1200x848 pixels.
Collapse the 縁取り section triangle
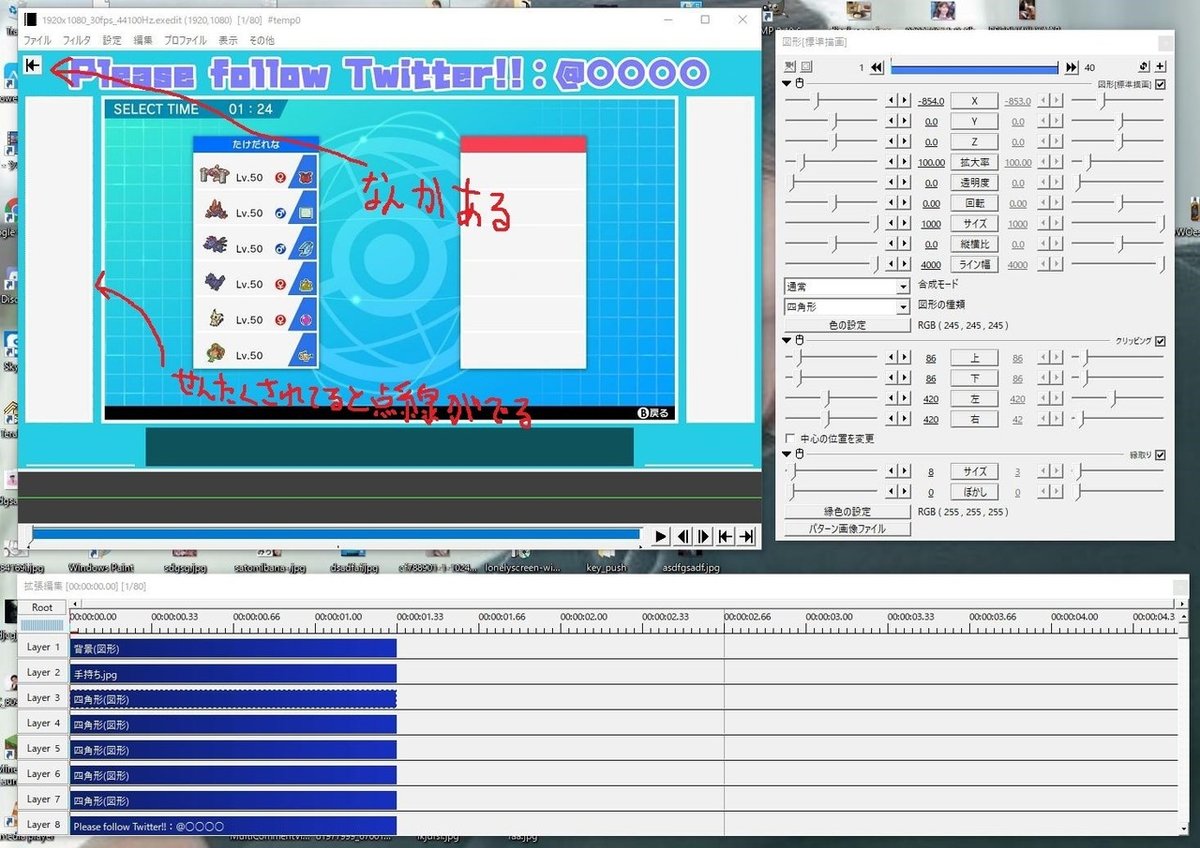(787, 455)
